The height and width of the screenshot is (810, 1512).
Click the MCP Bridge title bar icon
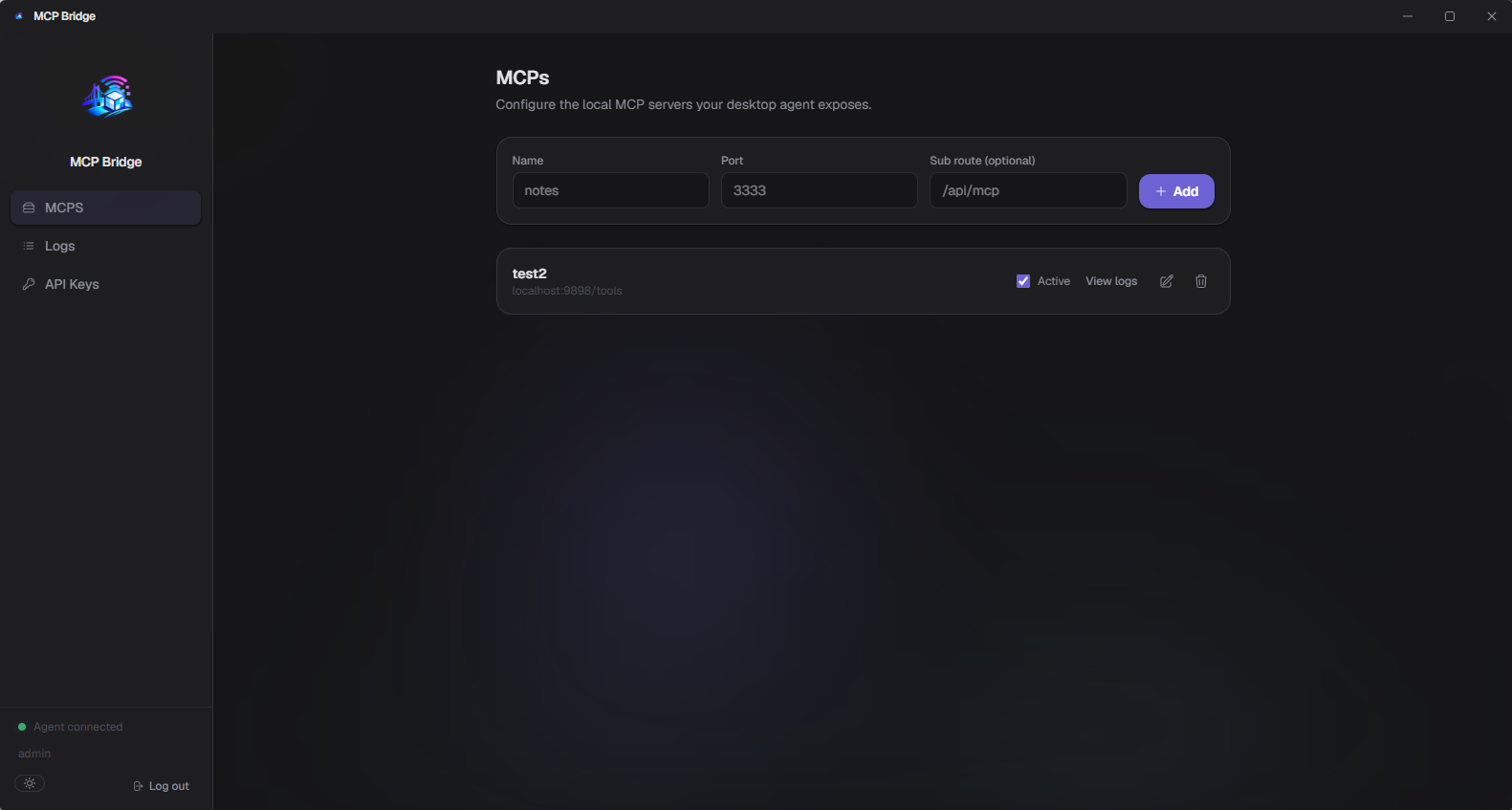click(x=18, y=16)
